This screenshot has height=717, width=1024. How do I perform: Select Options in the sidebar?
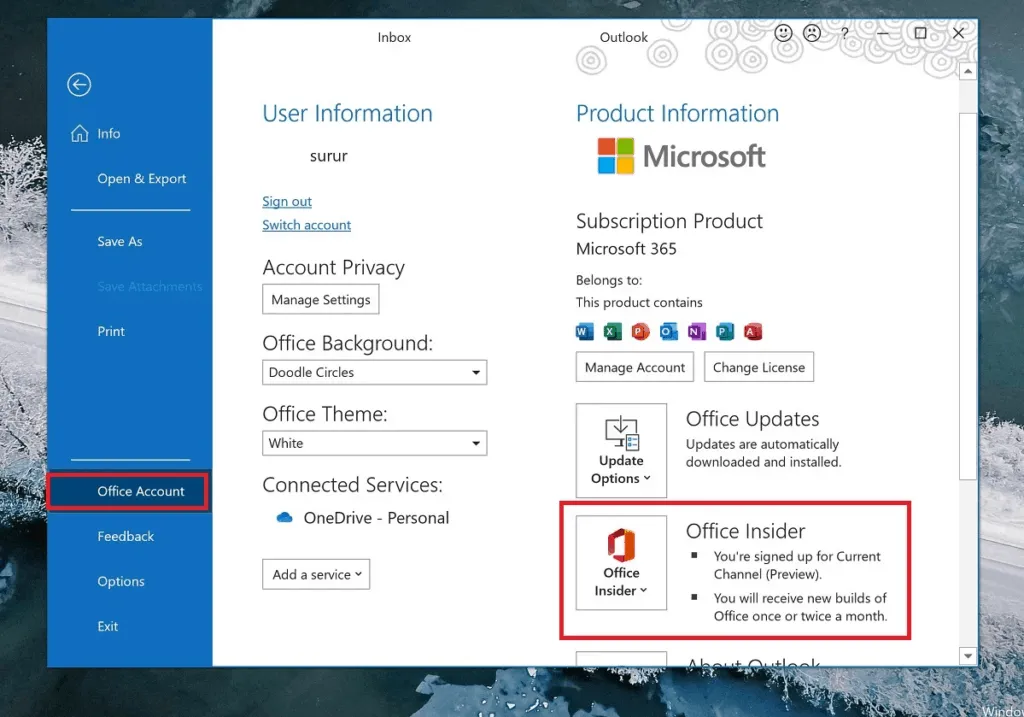point(121,582)
